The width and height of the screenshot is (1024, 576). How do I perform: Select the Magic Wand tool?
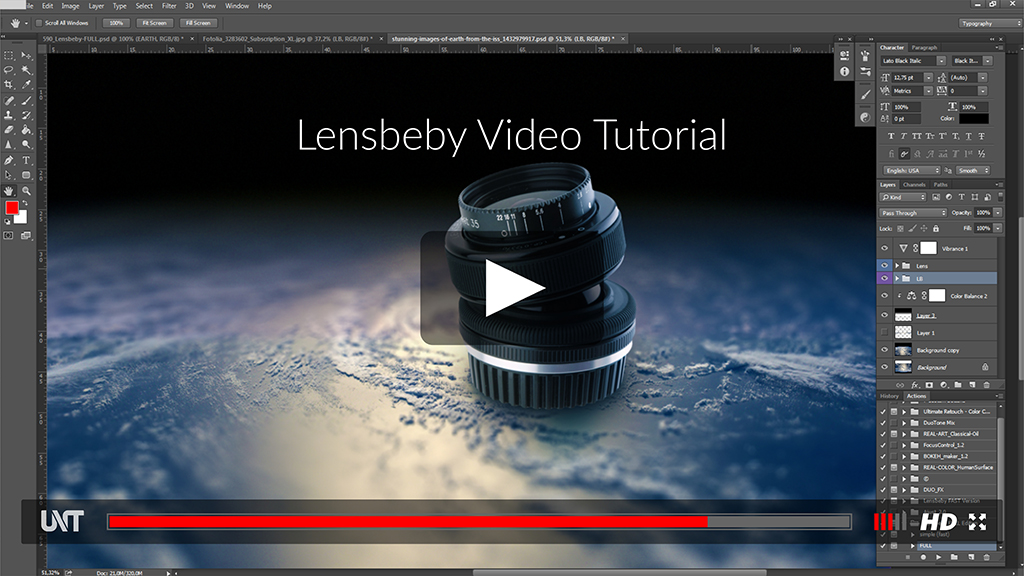pos(26,70)
